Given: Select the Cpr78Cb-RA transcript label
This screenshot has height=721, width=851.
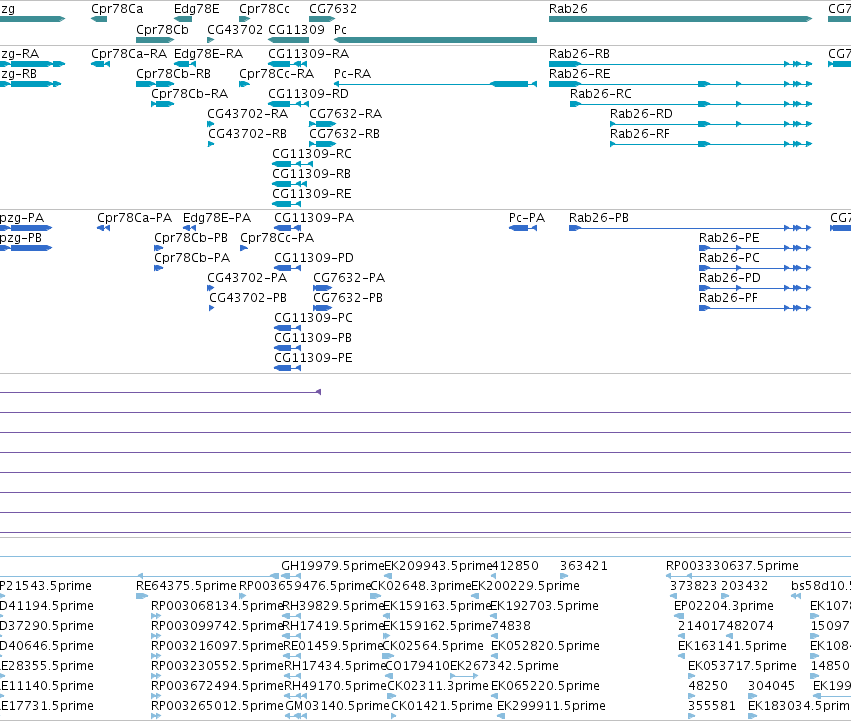Looking at the screenshot, I should (189, 93).
